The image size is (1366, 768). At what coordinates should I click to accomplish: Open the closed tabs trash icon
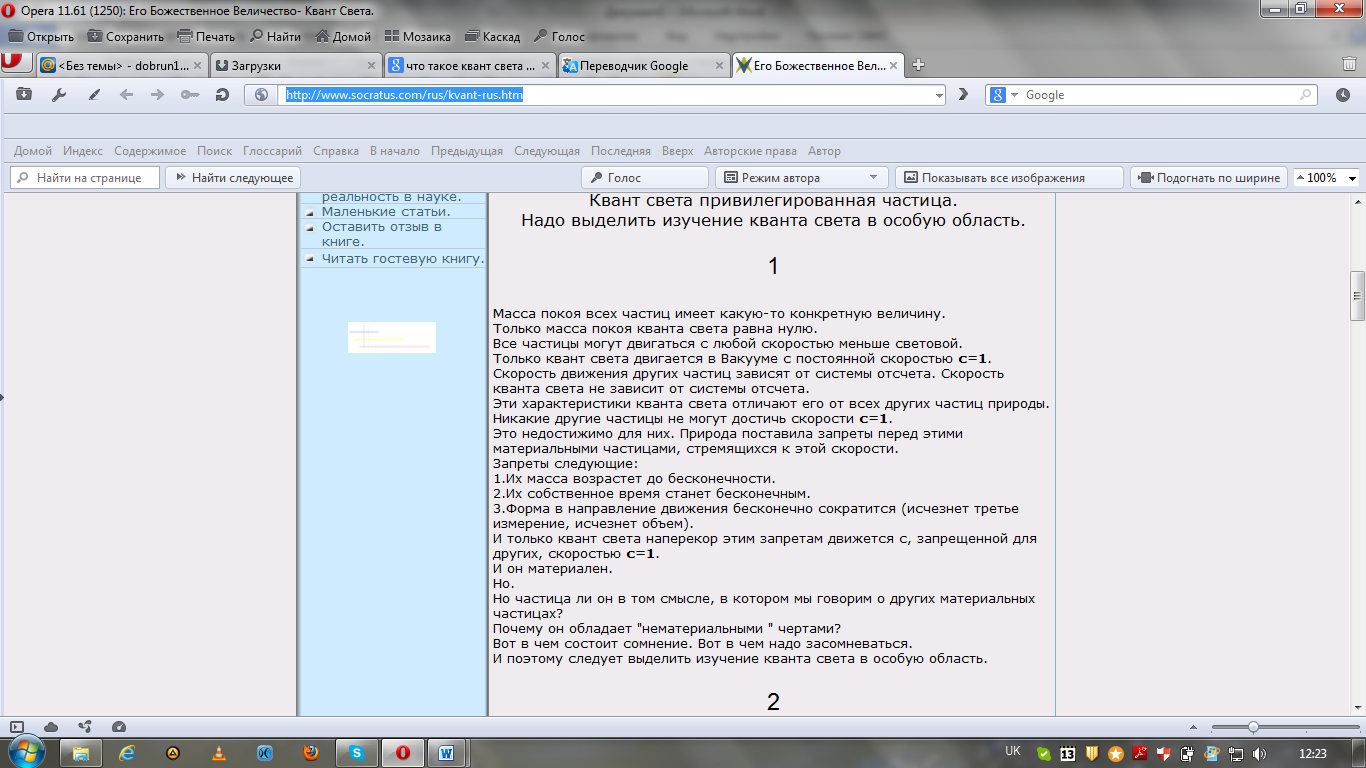click(x=1348, y=64)
